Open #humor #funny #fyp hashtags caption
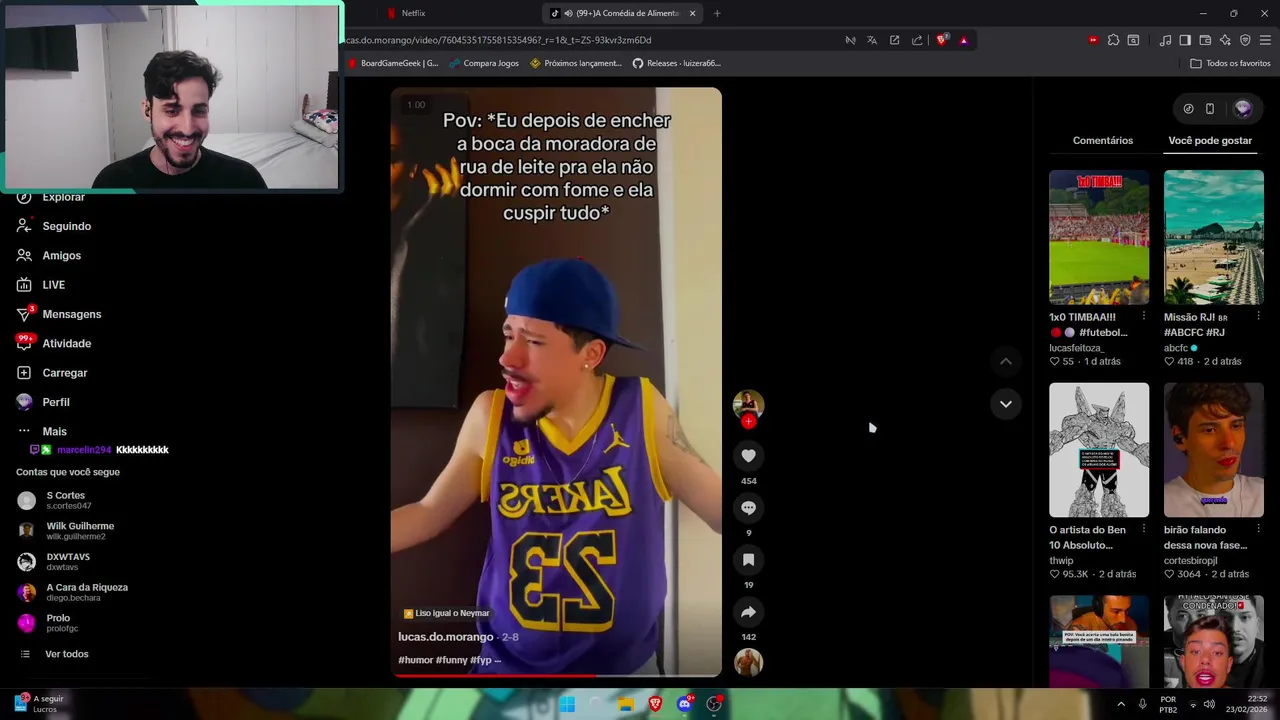The image size is (1280, 720). click(x=449, y=660)
